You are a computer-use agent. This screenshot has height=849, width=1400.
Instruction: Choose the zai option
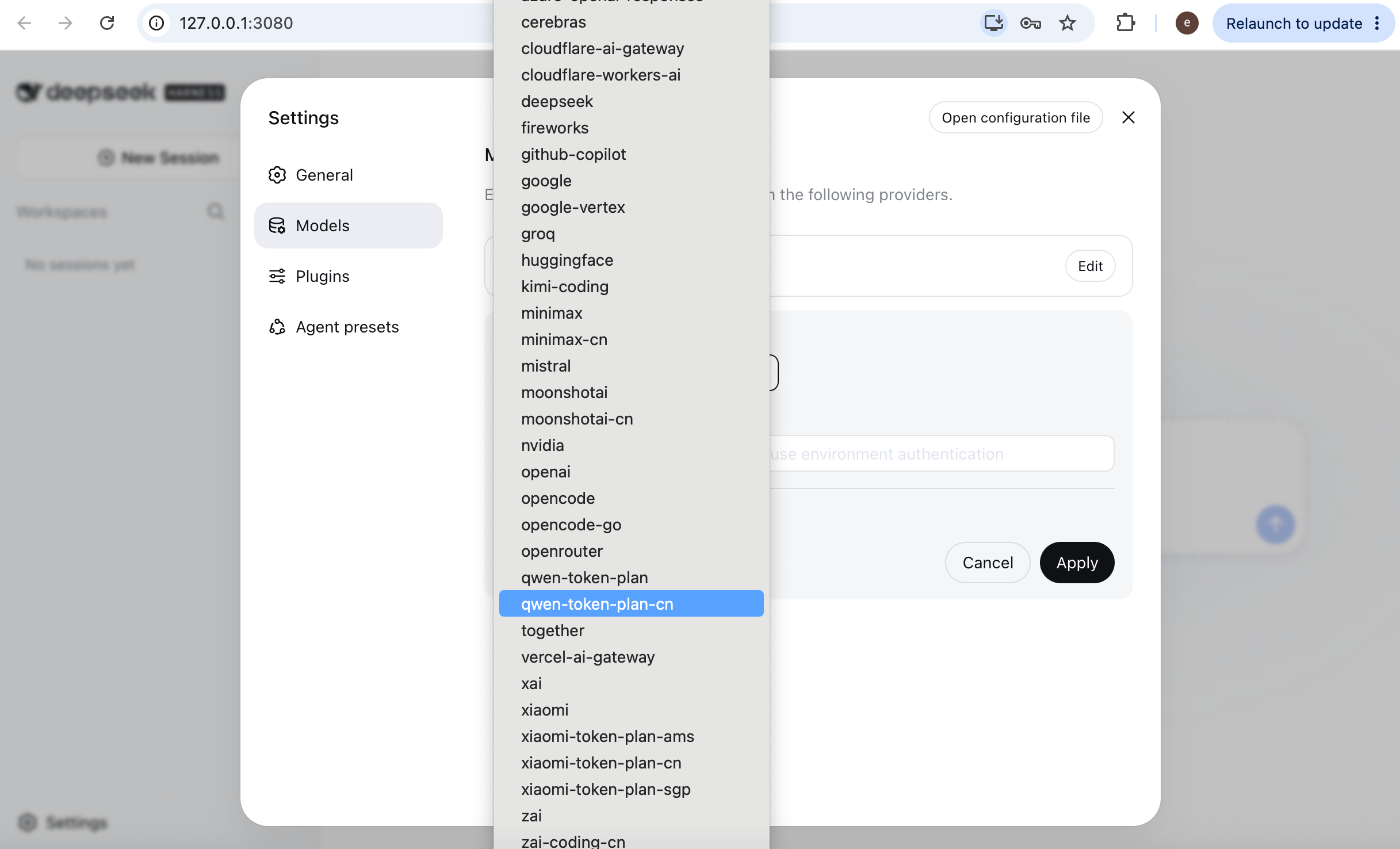point(632,816)
